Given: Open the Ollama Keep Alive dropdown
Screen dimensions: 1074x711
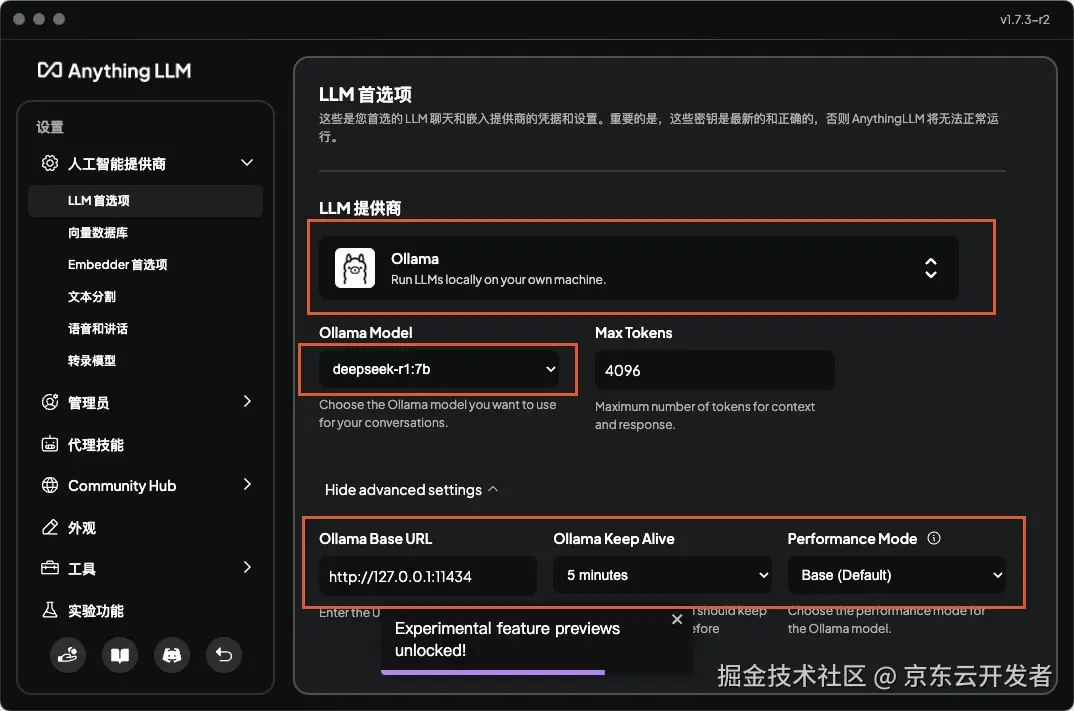Looking at the screenshot, I should pos(662,575).
